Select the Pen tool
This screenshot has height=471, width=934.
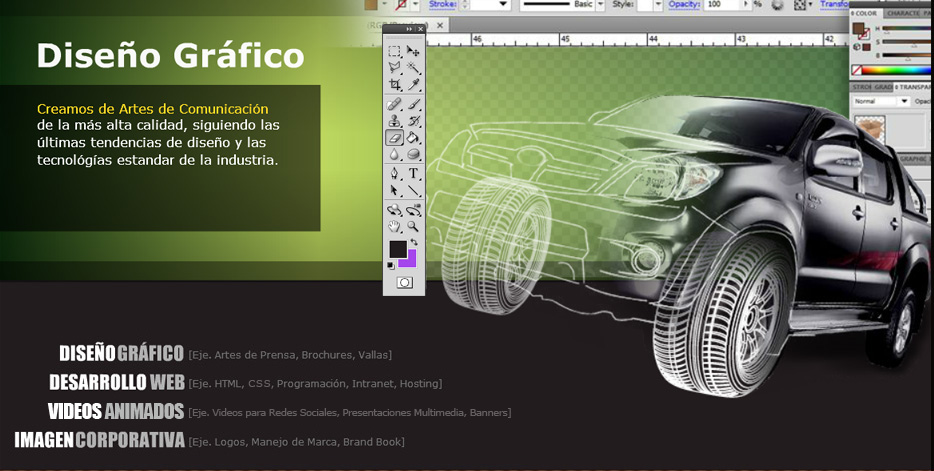[395, 173]
